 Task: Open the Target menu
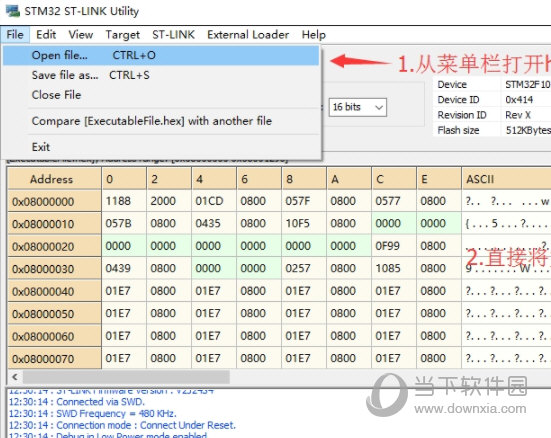click(123, 35)
